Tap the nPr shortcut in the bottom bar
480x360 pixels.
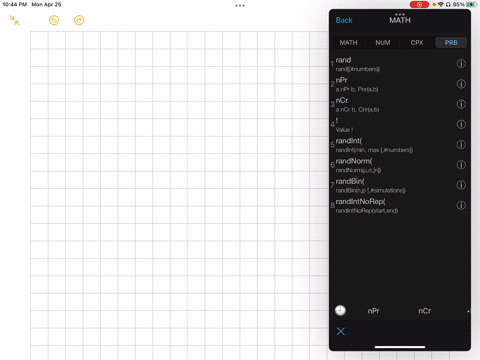click(x=373, y=311)
